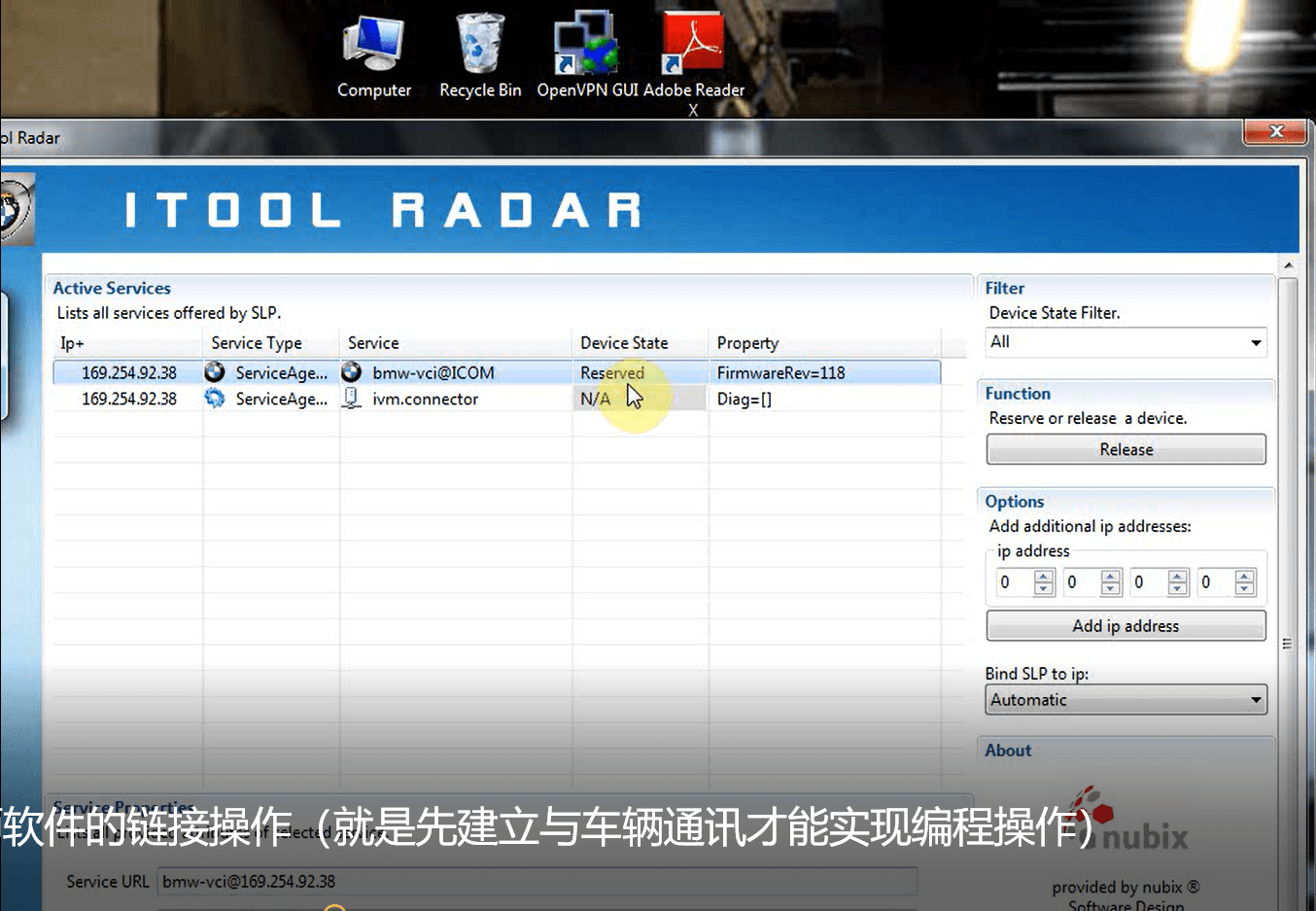Screen dimensions: 1316x911
Task: Click BMW service type icon in first row
Action: (x=215, y=372)
